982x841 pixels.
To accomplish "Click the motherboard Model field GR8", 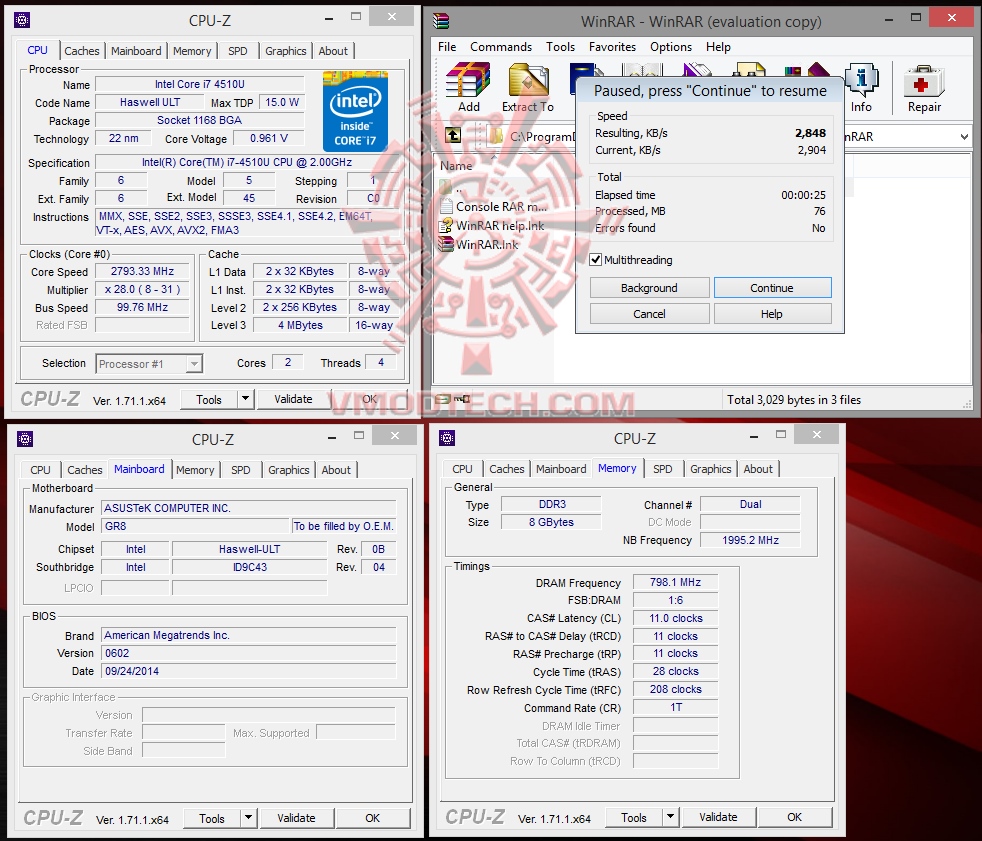I will point(196,526).
